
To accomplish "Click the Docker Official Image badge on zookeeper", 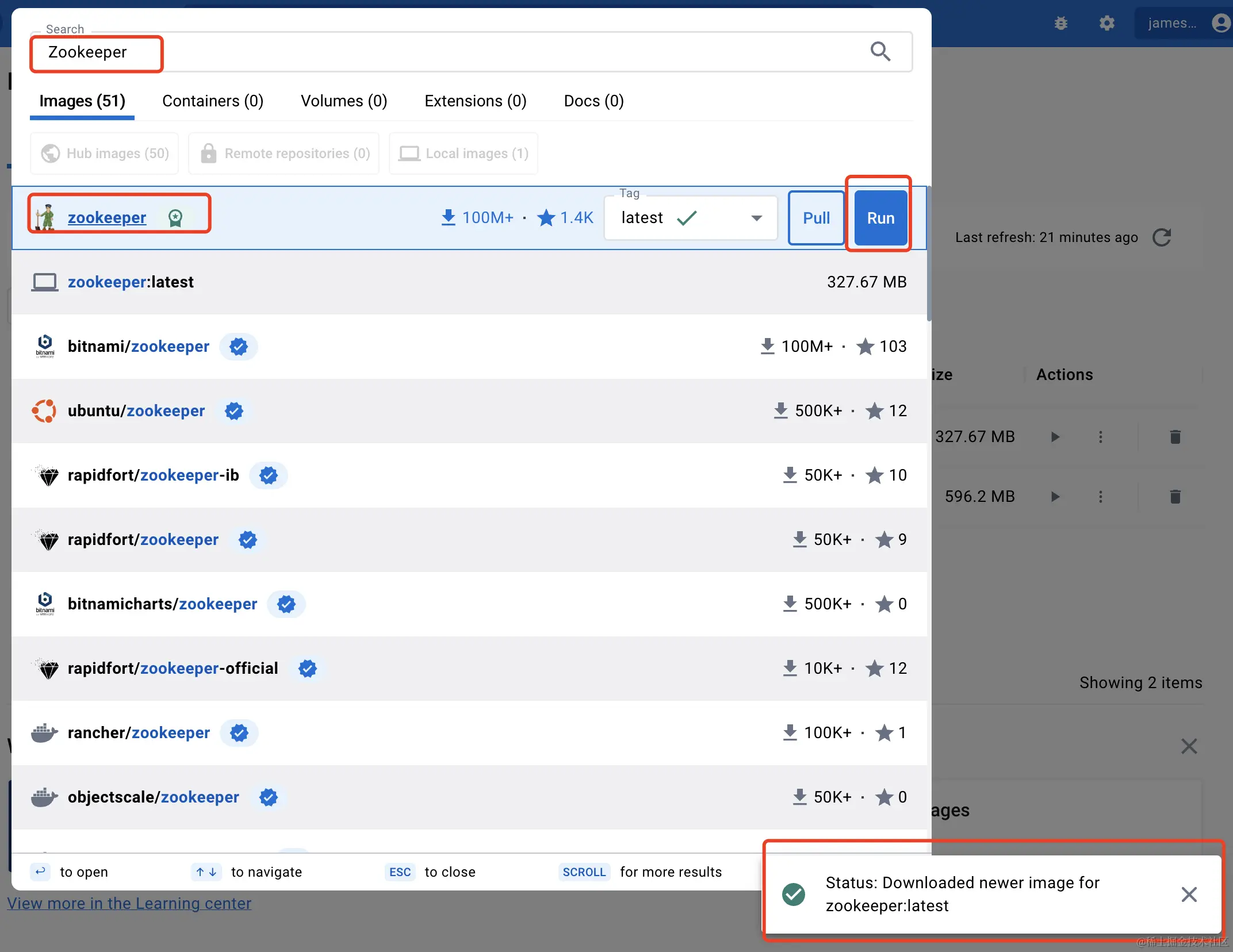I will pos(175,218).
